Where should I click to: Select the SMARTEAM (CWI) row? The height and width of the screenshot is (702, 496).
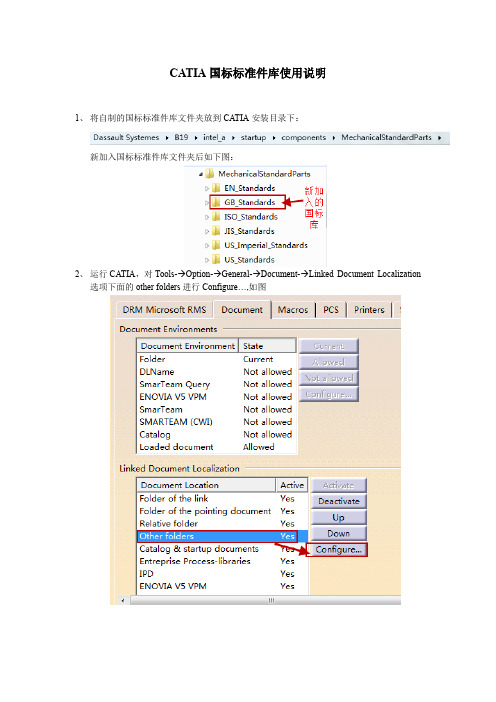coord(216,422)
